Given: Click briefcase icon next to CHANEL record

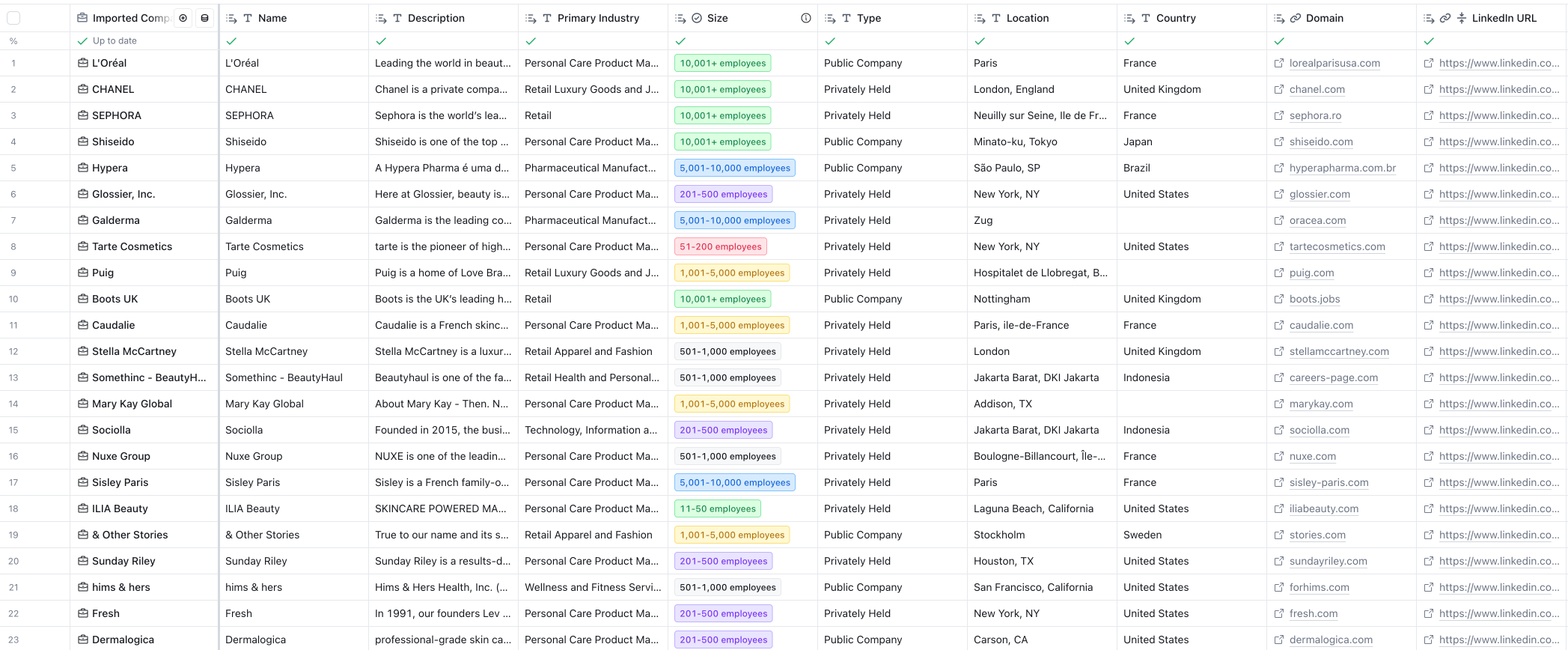Looking at the screenshot, I should [83, 89].
